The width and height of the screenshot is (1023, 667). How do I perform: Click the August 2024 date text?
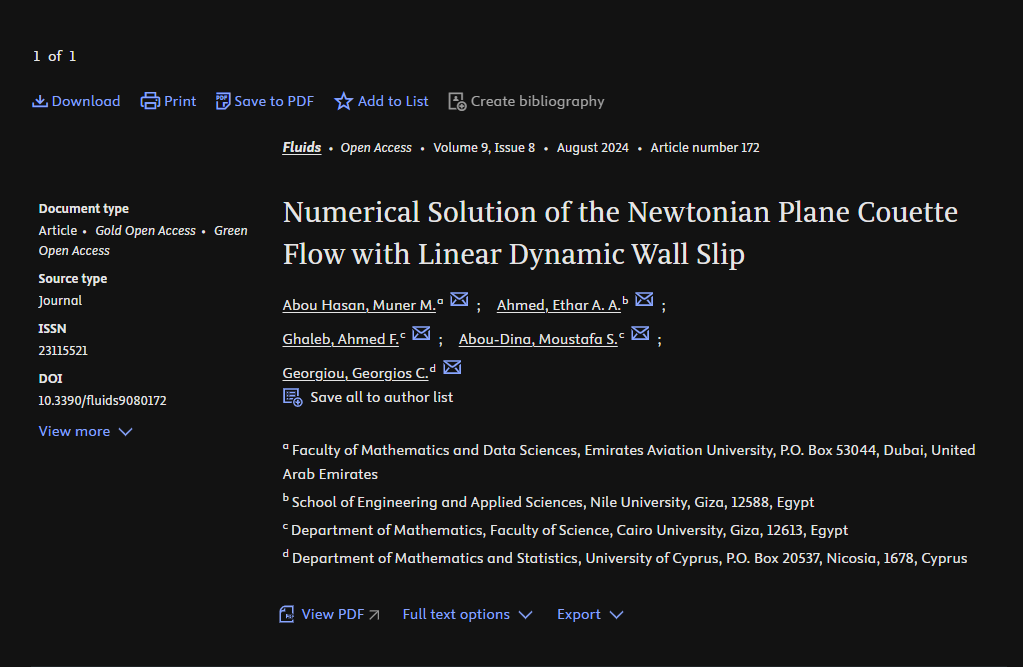[x=592, y=147]
